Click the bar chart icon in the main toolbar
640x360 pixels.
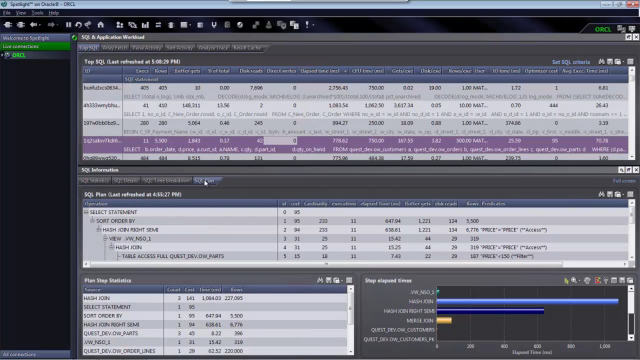145,25
